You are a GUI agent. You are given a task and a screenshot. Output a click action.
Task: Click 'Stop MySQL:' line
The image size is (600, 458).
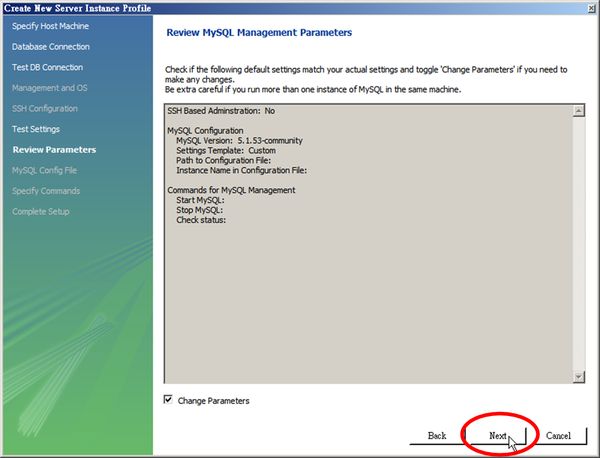tap(199, 210)
